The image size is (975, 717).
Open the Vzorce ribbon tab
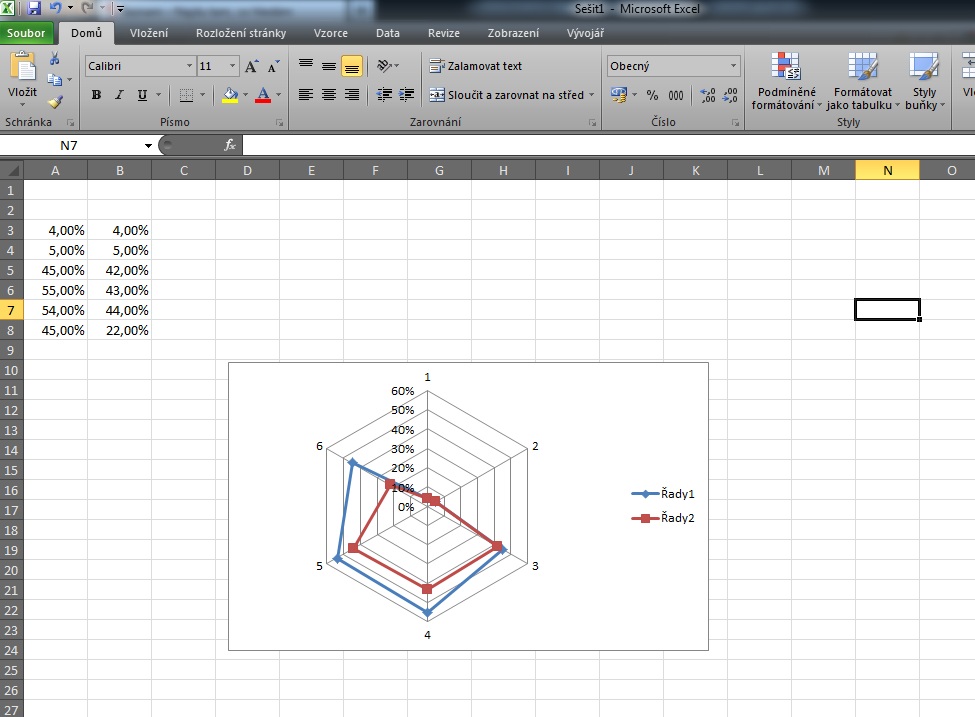(331, 33)
